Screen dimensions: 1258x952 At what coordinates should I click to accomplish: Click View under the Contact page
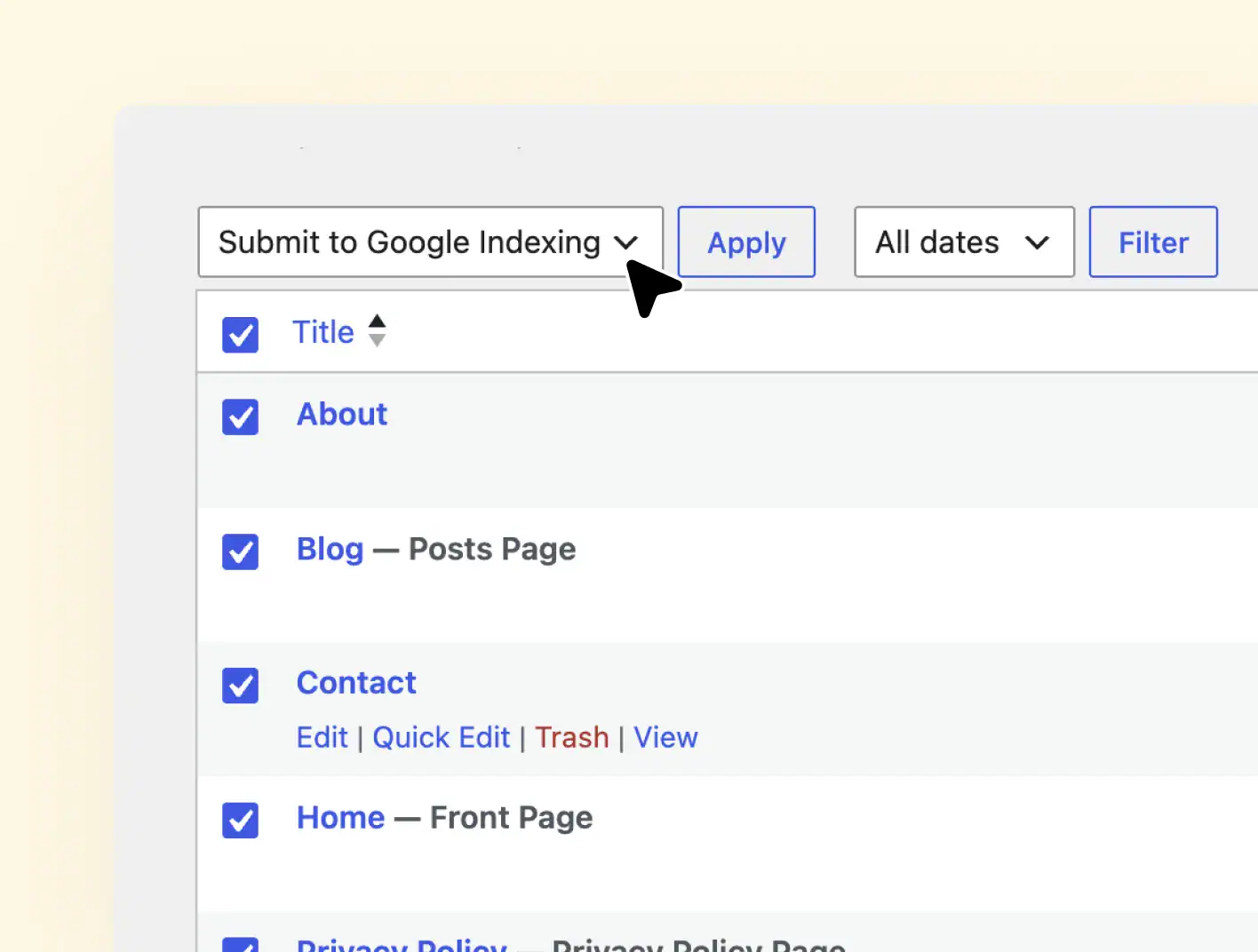pyautogui.click(x=665, y=737)
